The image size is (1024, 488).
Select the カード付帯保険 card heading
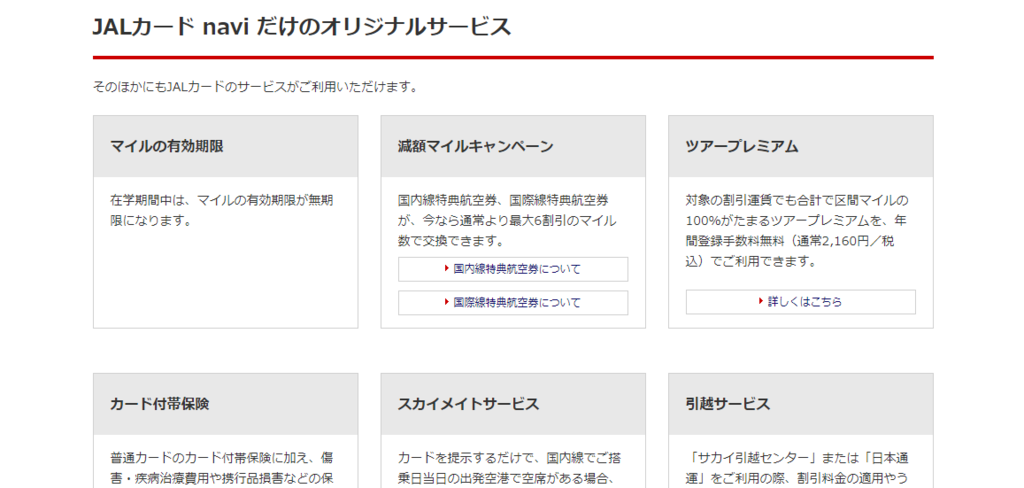pyautogui.click(x=159, y=404)
